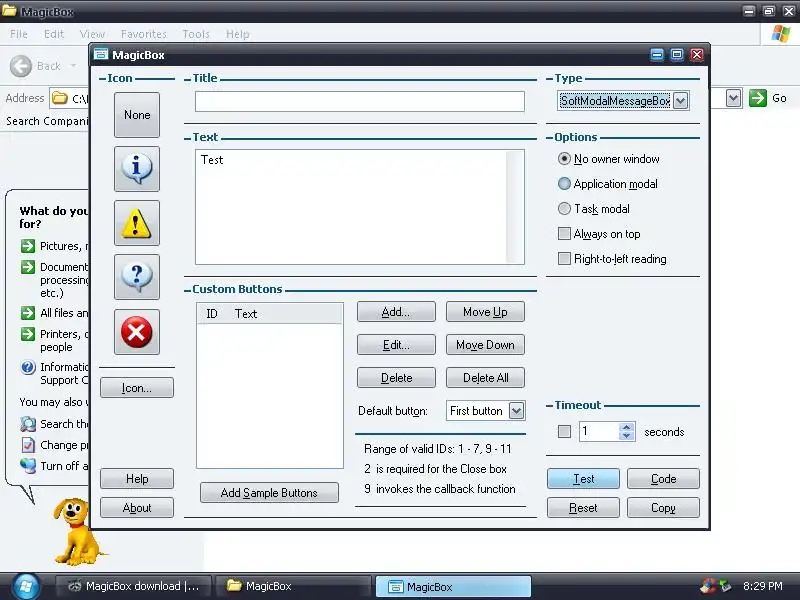Open the Default button First button dropdown
This screenshot has height=600, width=800.
tap(516, 411)
